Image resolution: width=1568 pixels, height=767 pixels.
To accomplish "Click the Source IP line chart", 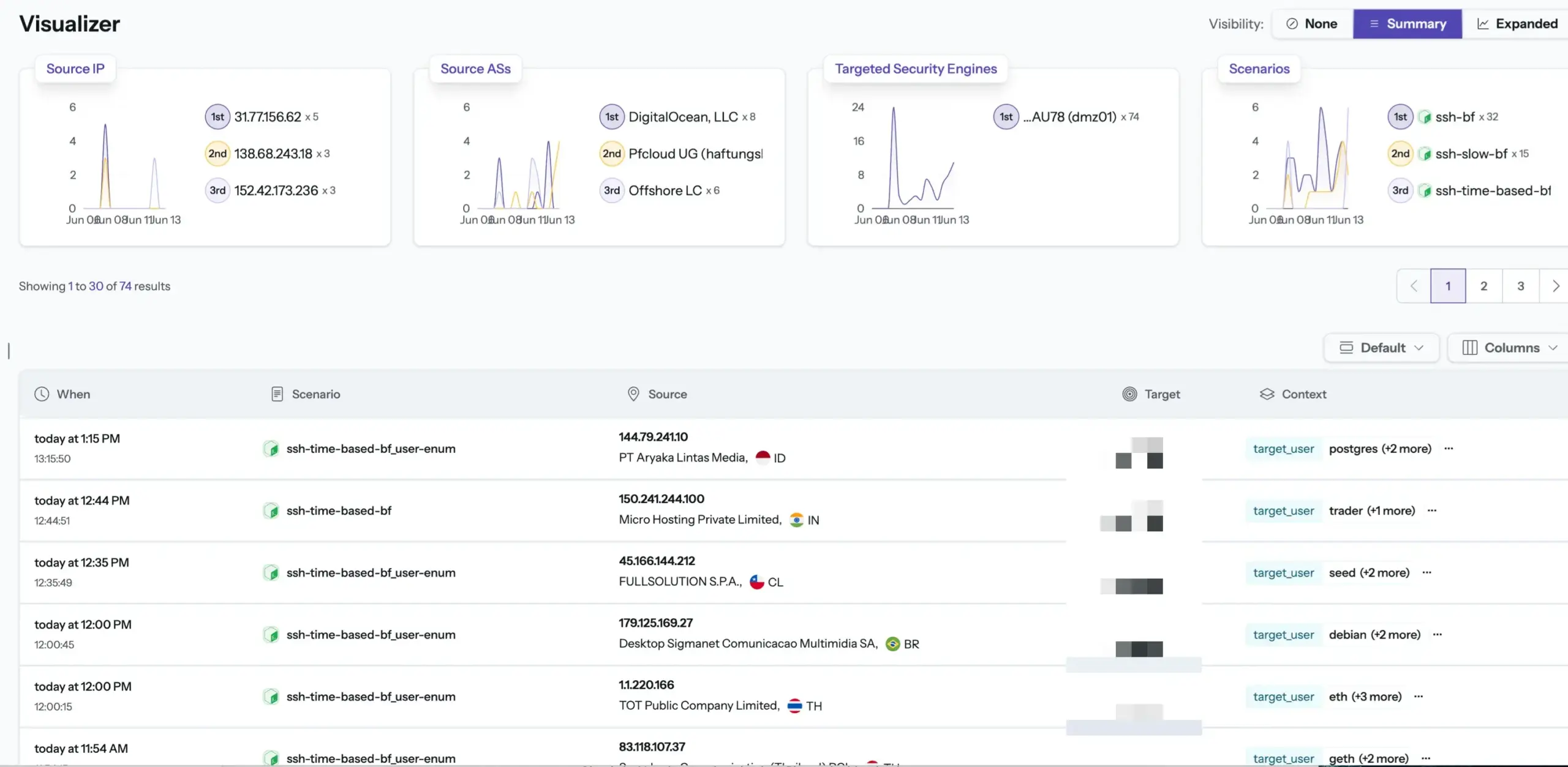I will (x=124, y=165).
